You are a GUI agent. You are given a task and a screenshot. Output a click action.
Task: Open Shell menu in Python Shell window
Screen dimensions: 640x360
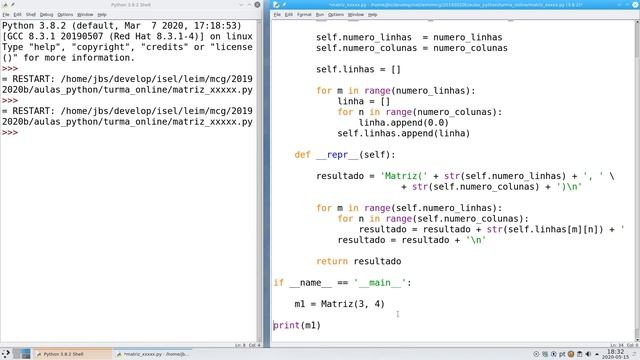[x=31, y=15]
